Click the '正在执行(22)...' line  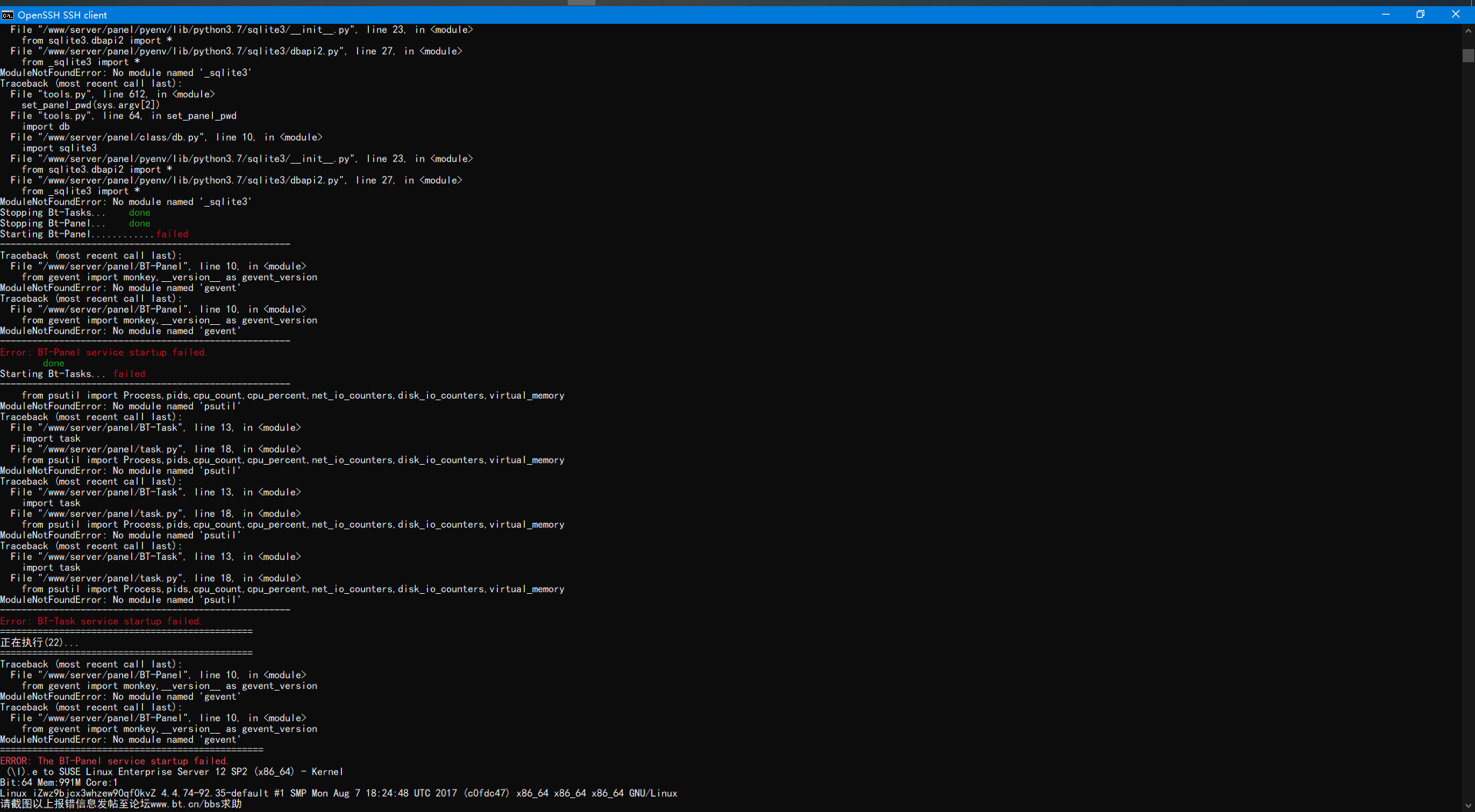pyautogui.click(x=39, y=643)
